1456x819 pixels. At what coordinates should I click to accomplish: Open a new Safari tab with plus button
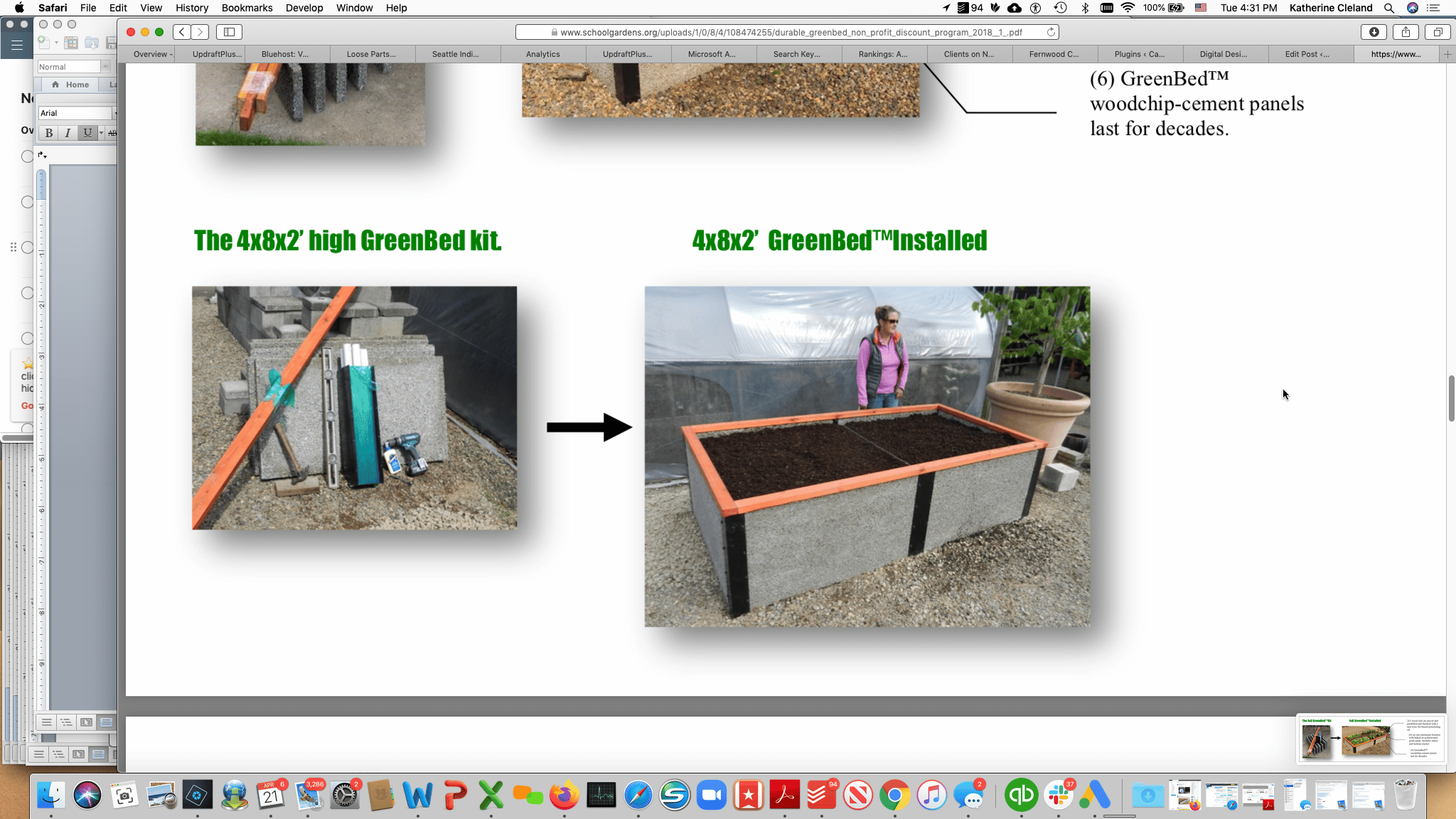(1447, 54)
